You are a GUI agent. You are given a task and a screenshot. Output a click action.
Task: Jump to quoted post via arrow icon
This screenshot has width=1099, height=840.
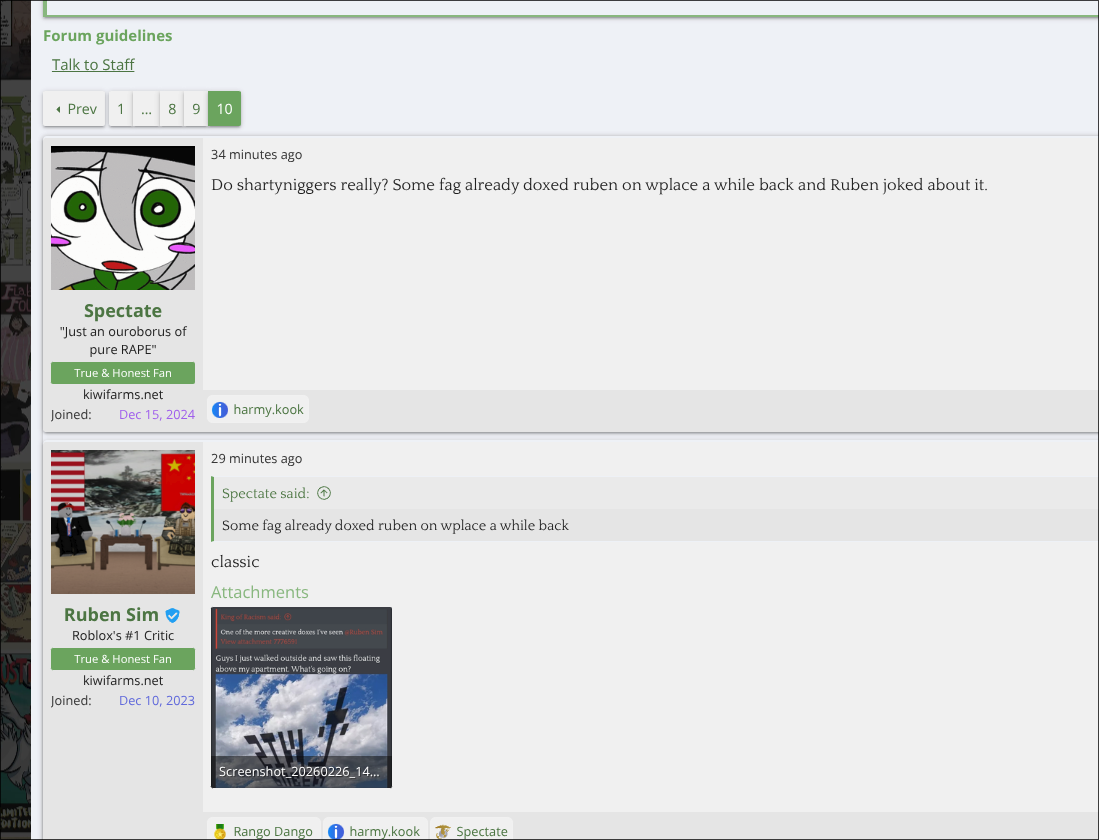[324, 493]
